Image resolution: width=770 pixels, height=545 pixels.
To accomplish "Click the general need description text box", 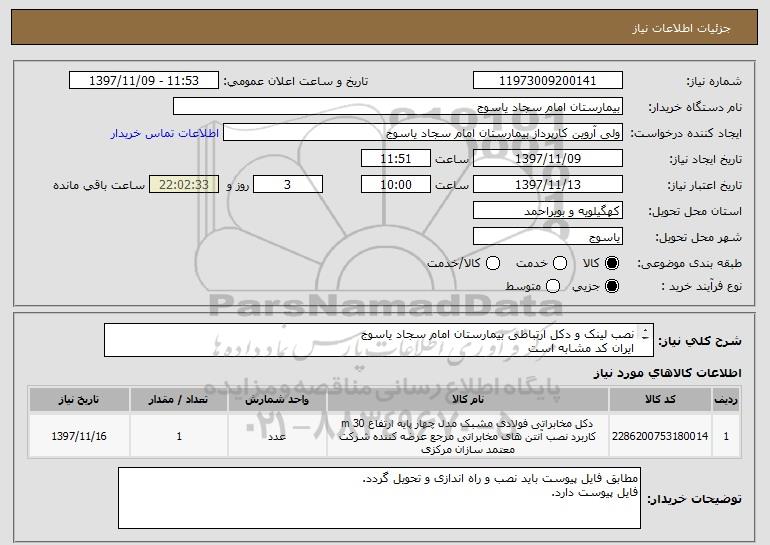I will pos(379,340).
